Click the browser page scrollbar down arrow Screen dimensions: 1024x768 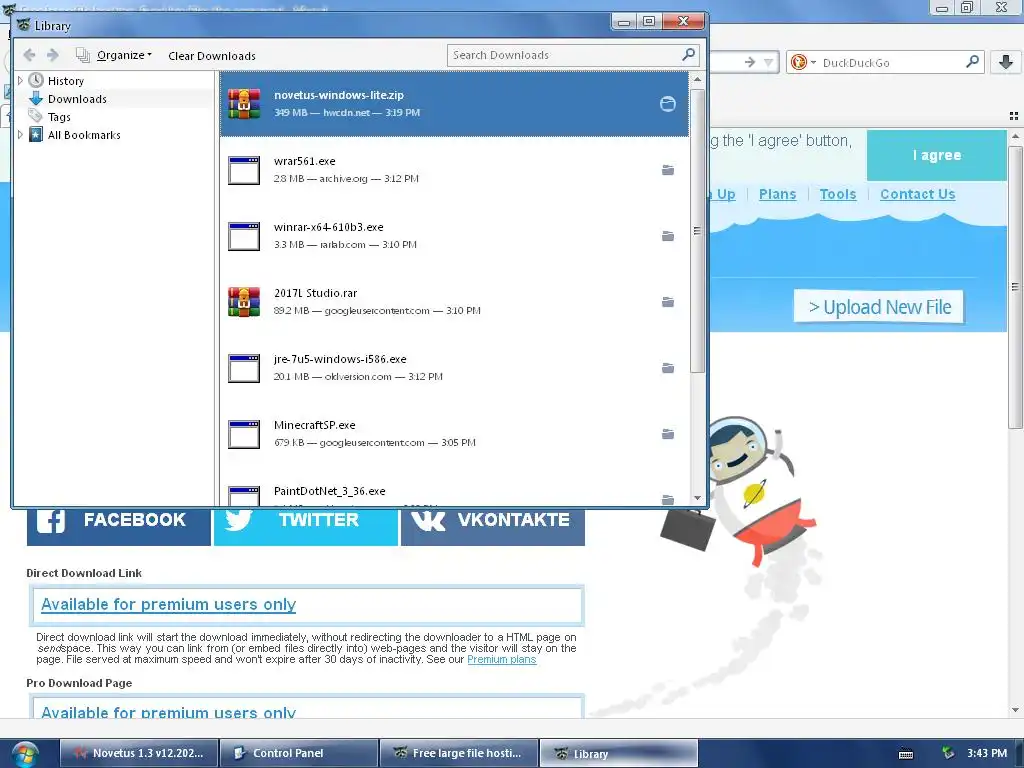tap(1015, 710)
